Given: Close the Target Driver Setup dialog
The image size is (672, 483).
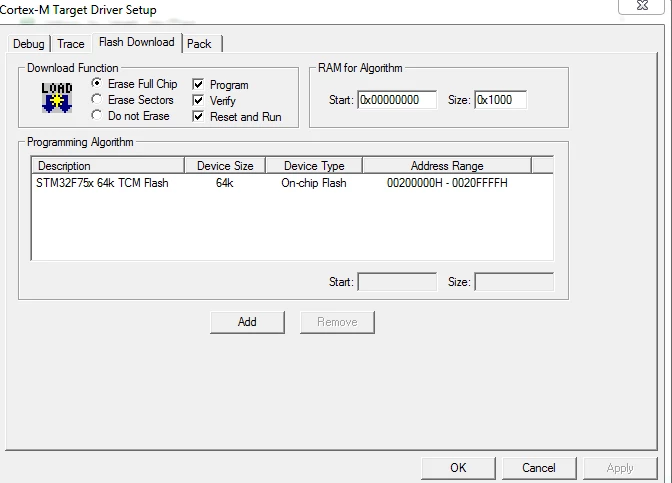Looking at the screenshot, I should tap(641, 6).
